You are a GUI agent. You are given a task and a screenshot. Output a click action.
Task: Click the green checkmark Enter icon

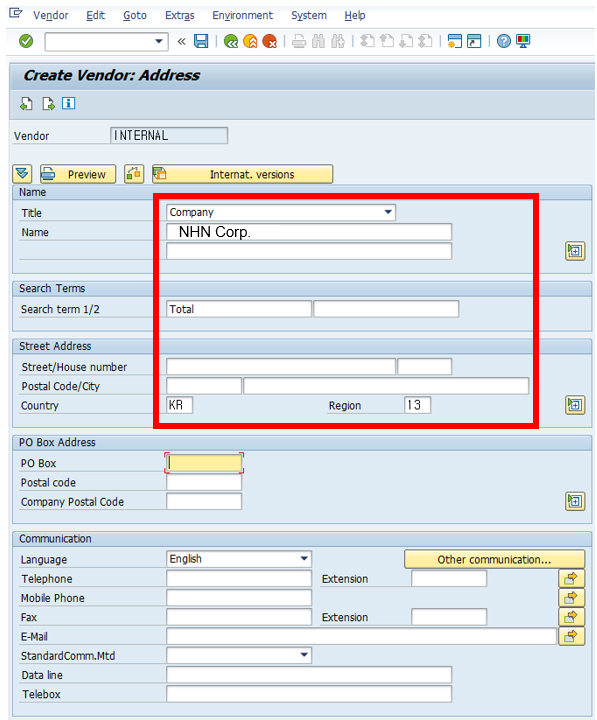[26, 41]
